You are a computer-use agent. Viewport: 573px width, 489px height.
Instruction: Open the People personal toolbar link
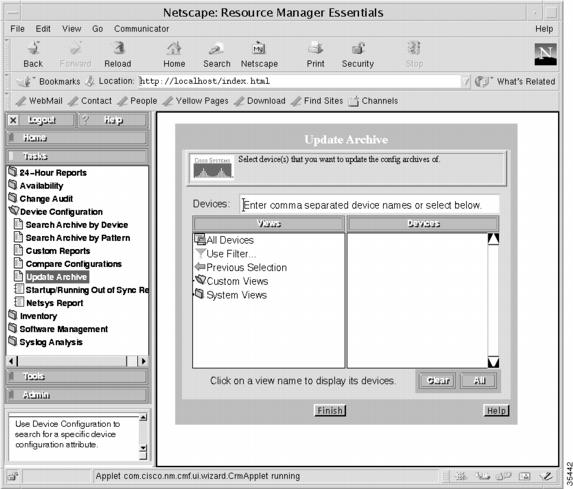pyautogui.click(x=138, y=101)
